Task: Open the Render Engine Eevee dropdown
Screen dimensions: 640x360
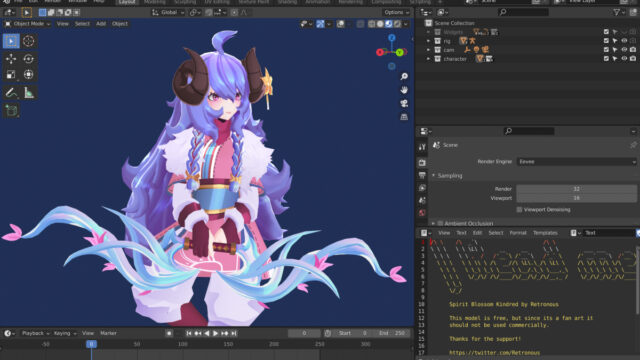Action: coord(576,162)
